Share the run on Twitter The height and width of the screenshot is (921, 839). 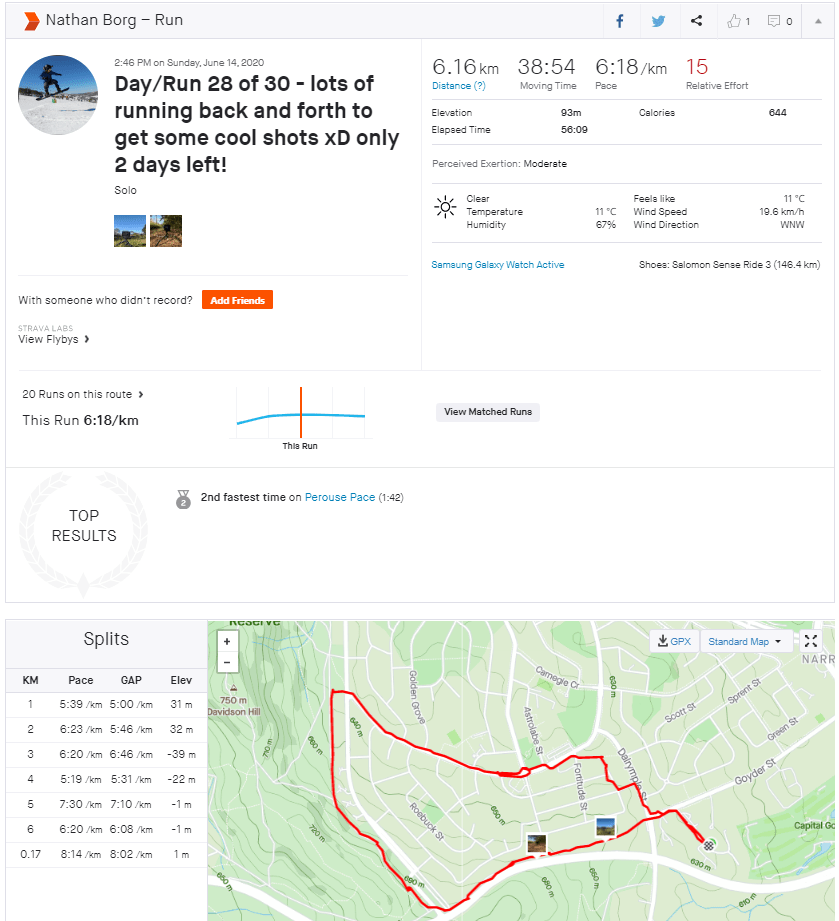(x=658, y=21)
